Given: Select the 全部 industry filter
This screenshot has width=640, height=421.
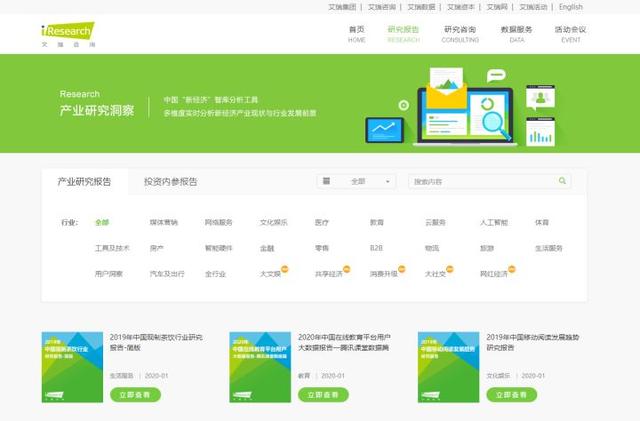Looking at the screenshot, I should pyautogui.click(x=102, y=222).
